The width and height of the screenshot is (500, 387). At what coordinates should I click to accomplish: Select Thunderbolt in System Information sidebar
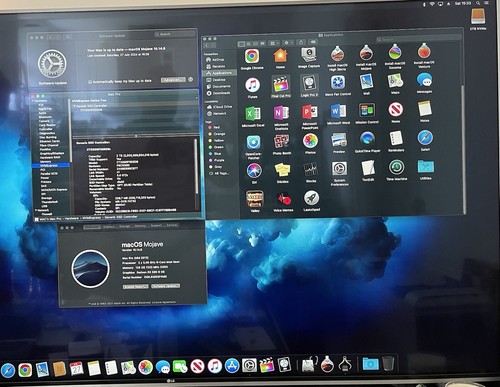click(x=50, y=202)
